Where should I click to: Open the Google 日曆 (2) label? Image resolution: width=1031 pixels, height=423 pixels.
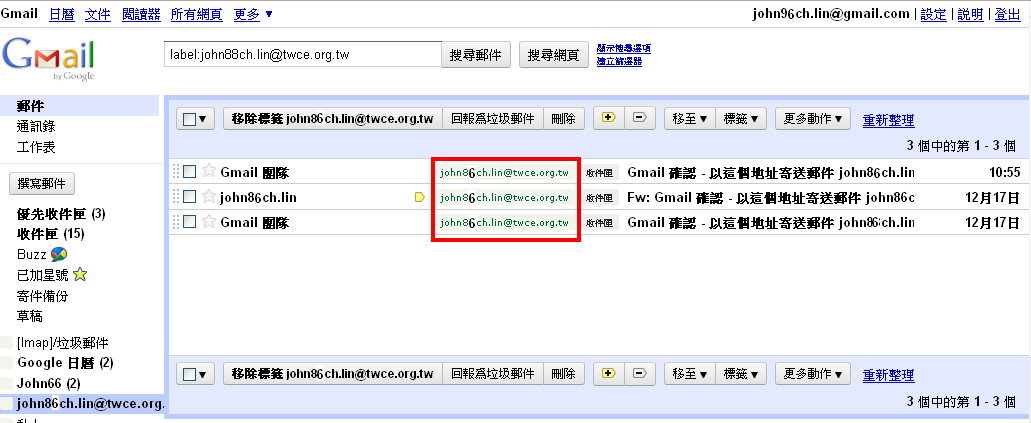(65, 362)
